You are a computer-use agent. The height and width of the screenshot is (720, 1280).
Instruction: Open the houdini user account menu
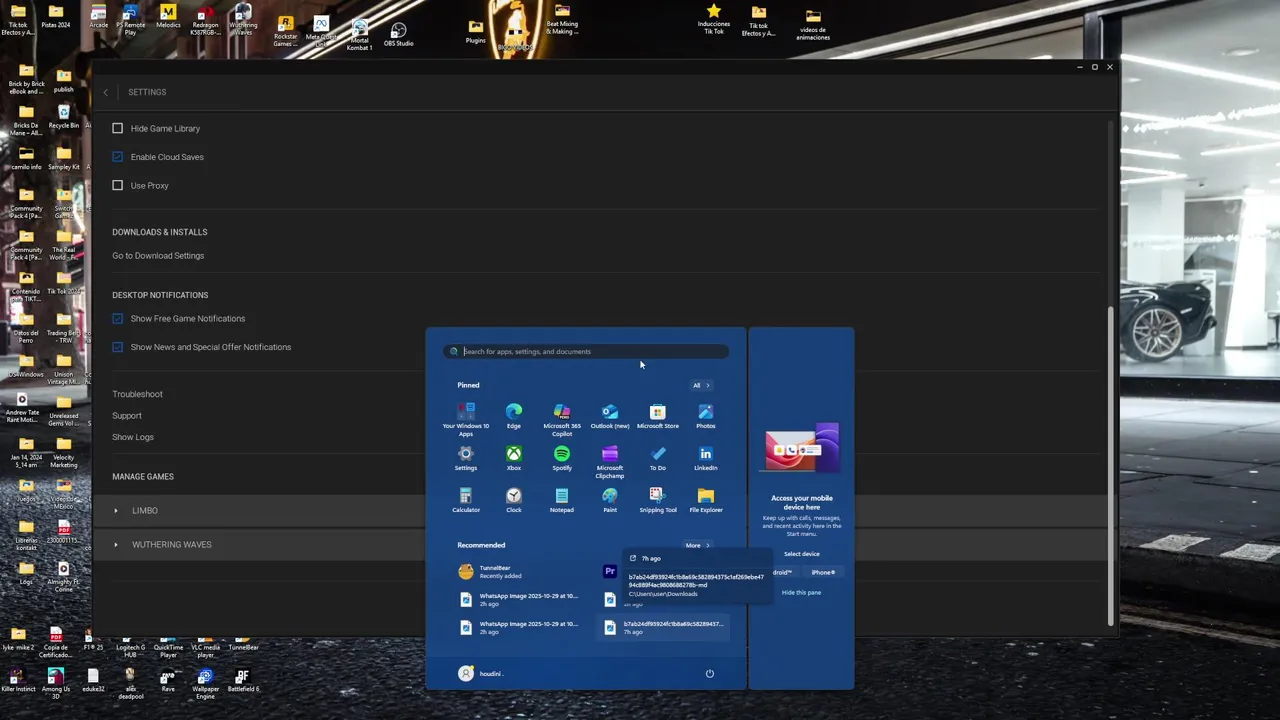click(x=481, y=674)
